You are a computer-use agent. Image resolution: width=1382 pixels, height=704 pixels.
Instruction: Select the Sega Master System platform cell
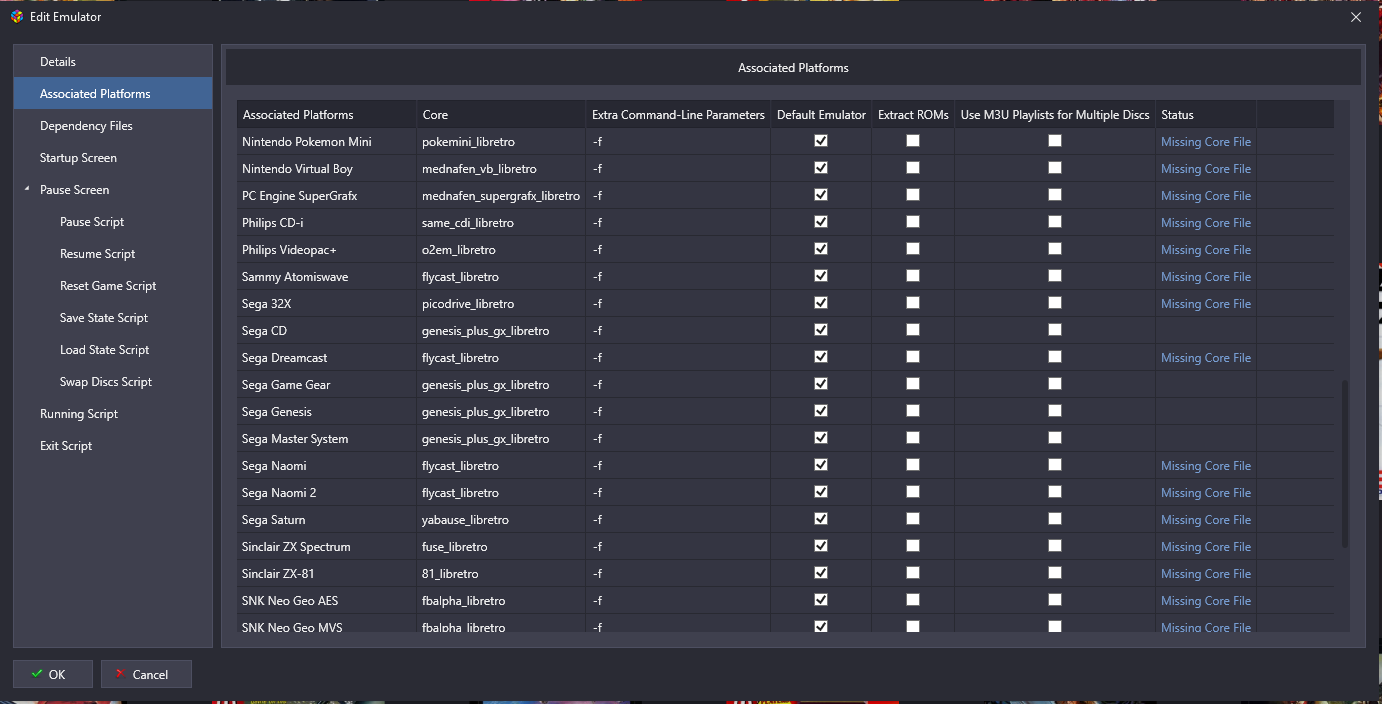(x=327, y=439)
